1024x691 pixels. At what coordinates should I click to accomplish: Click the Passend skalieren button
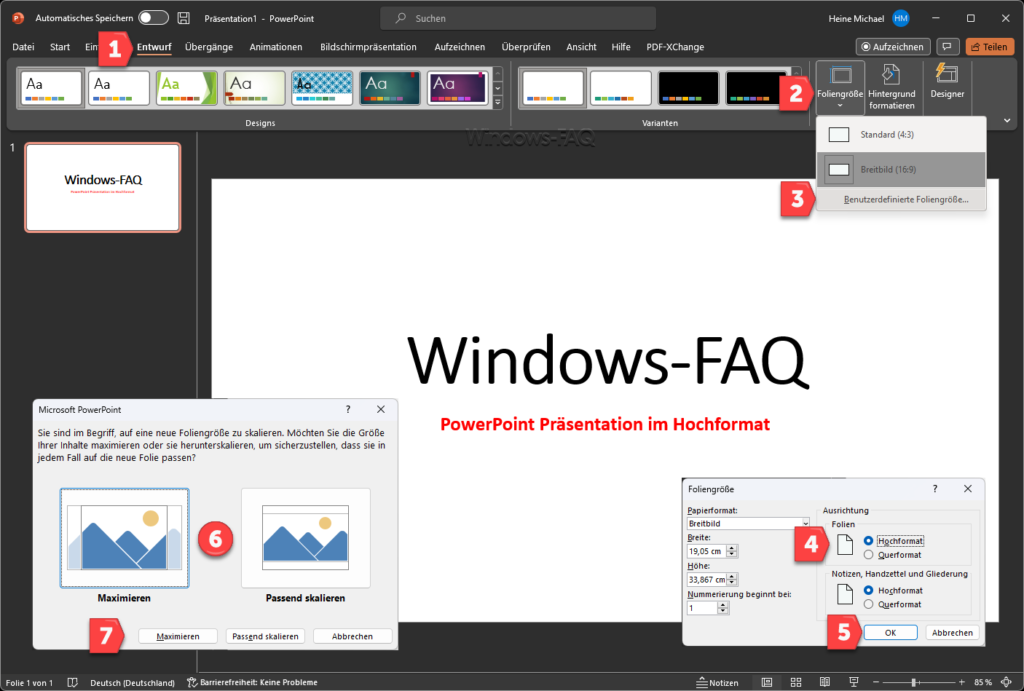pos(265,636)
